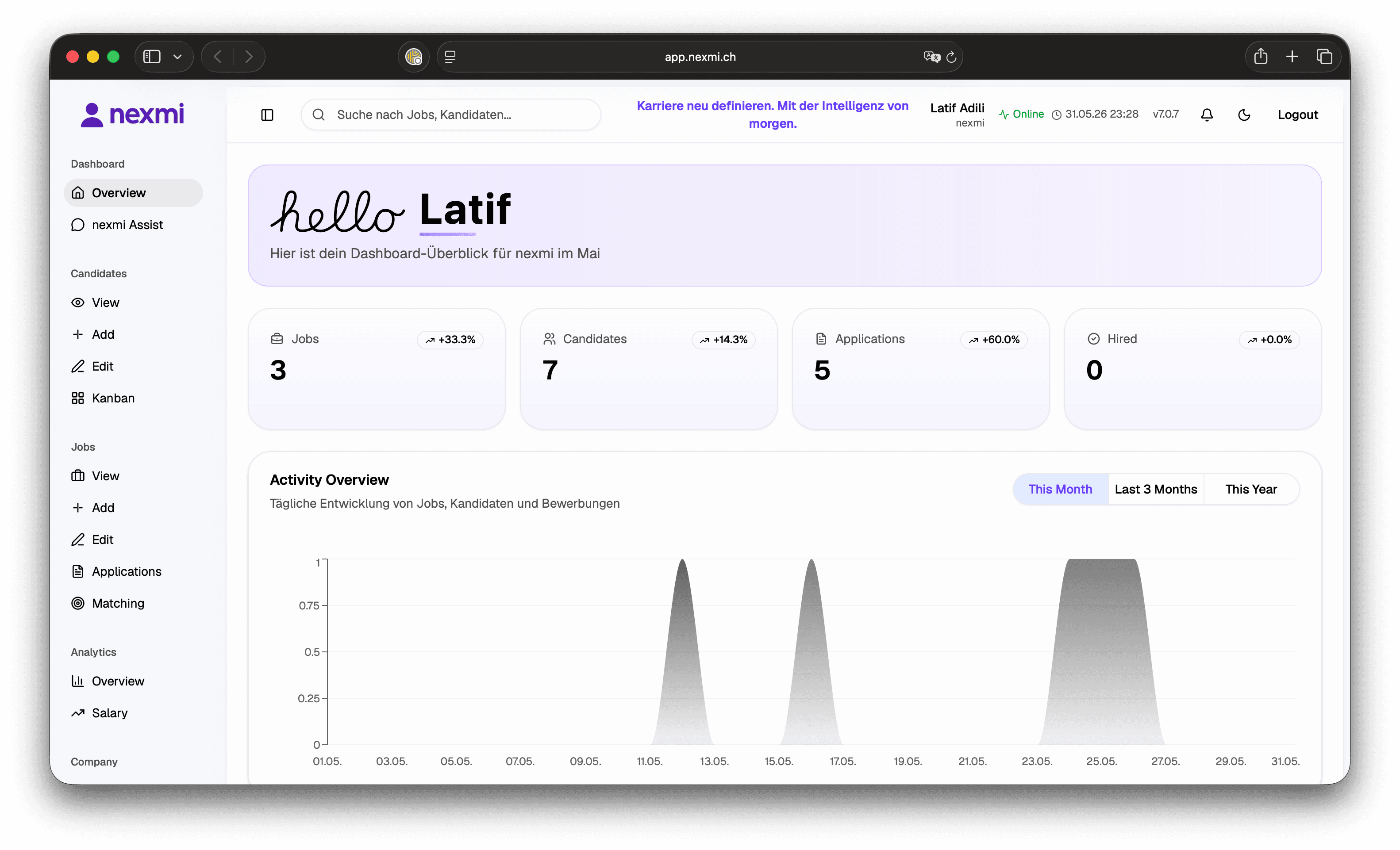Click the Candidates count value 7

click(x=550, y=370)
